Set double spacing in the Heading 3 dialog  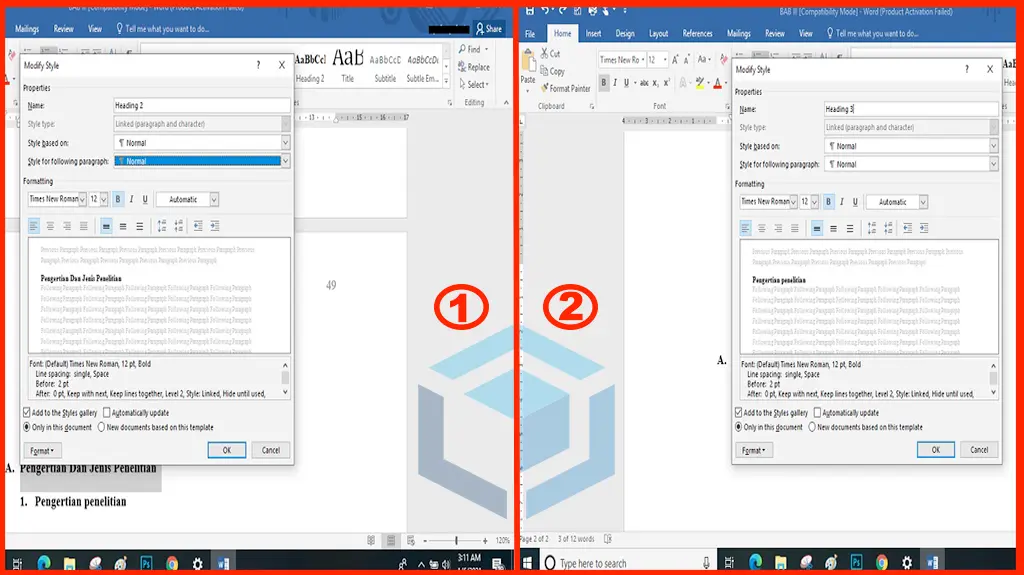point(850,228)
